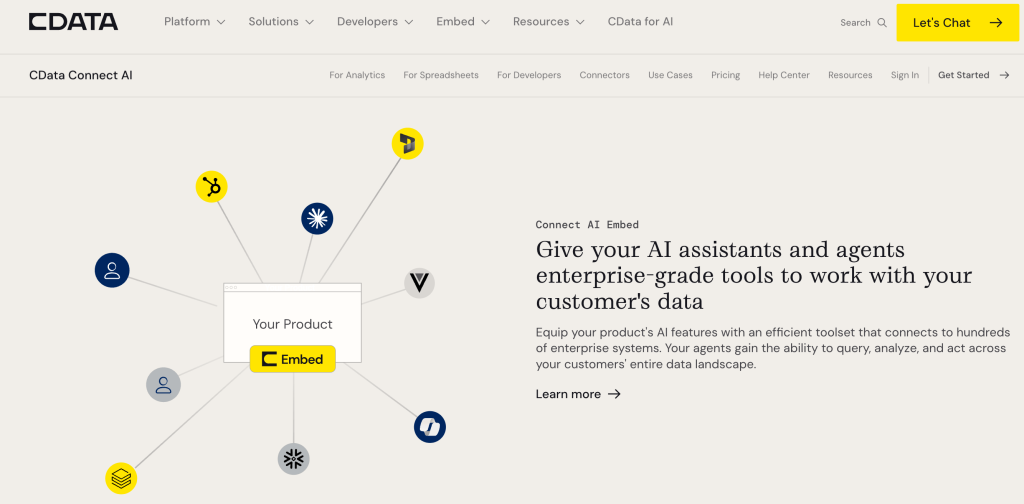Open the Developers menu
Image resolution: width=1024 pixels, height=504 pixels.
click(375, 22)
